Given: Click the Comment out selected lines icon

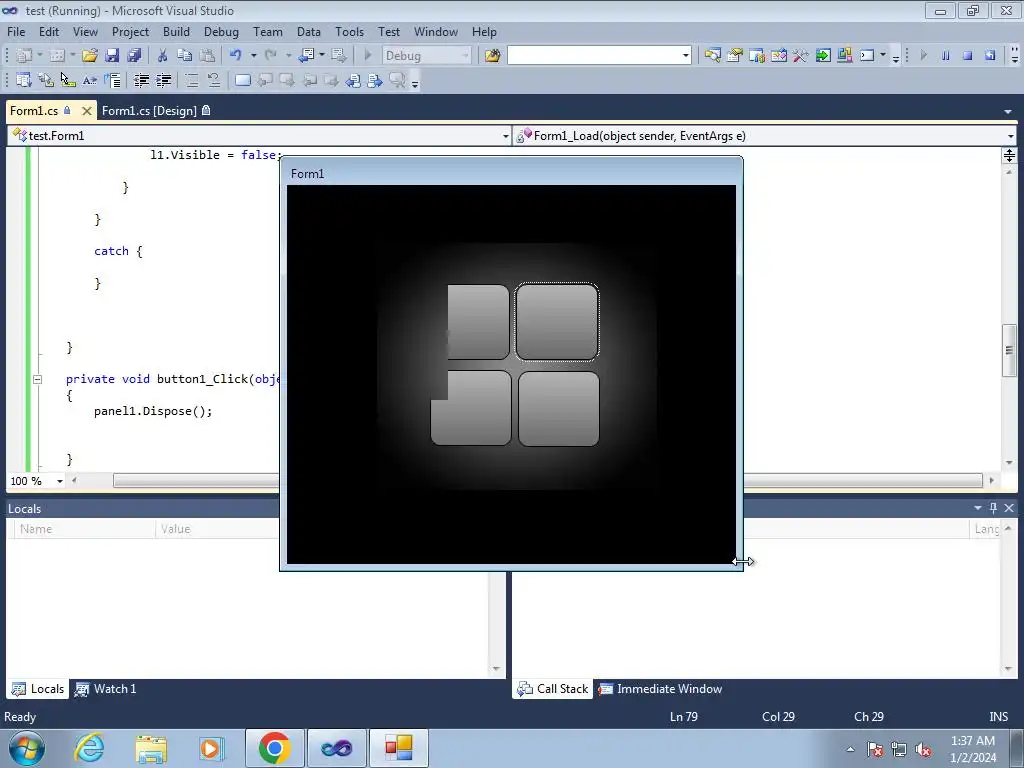Looking at the screenshot, I should click(191, 80).
